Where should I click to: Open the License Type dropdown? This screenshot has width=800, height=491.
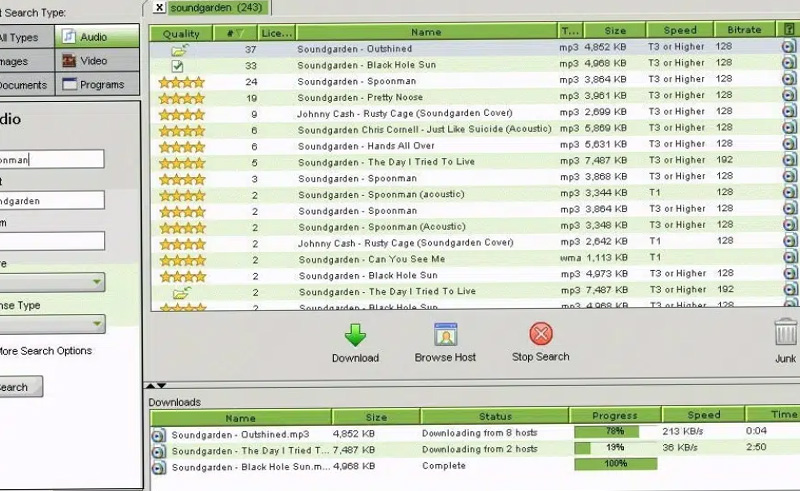coord(51,324)
